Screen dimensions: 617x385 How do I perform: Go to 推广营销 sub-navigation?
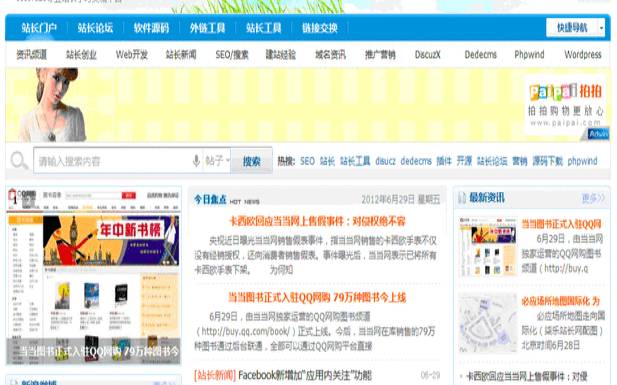click(380, 54)
